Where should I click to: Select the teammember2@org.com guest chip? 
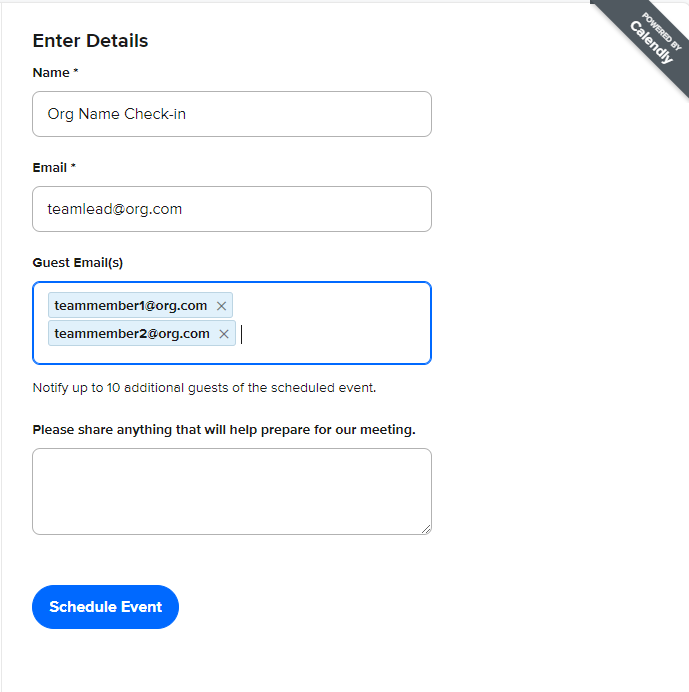(x=142, y=333)
